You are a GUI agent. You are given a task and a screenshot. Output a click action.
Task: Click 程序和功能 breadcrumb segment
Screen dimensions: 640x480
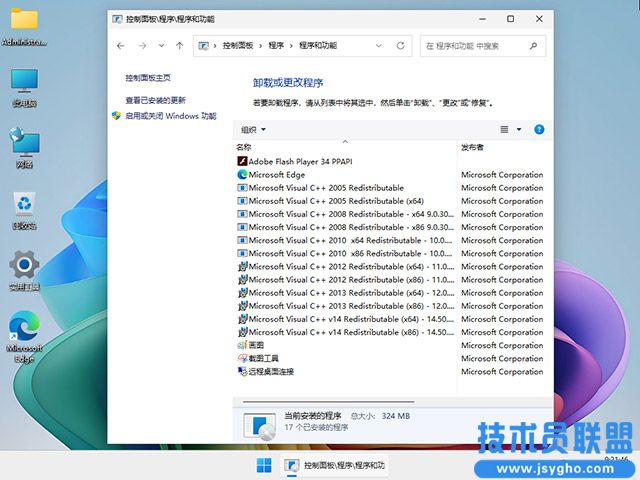pyautogui.click(x=318, y=46)
